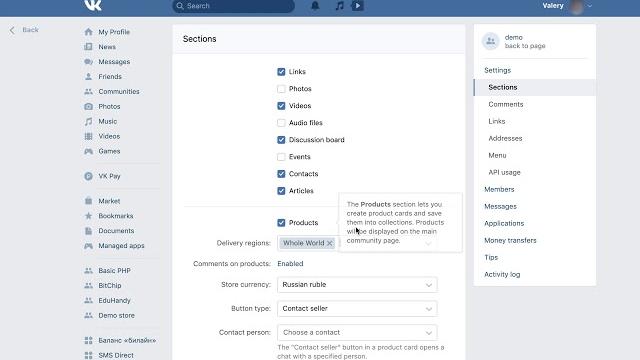The height and width of the screenshot is (360, 640).
Task: Toggle the Articles checkbox
Action: click(x=281, y=191)
